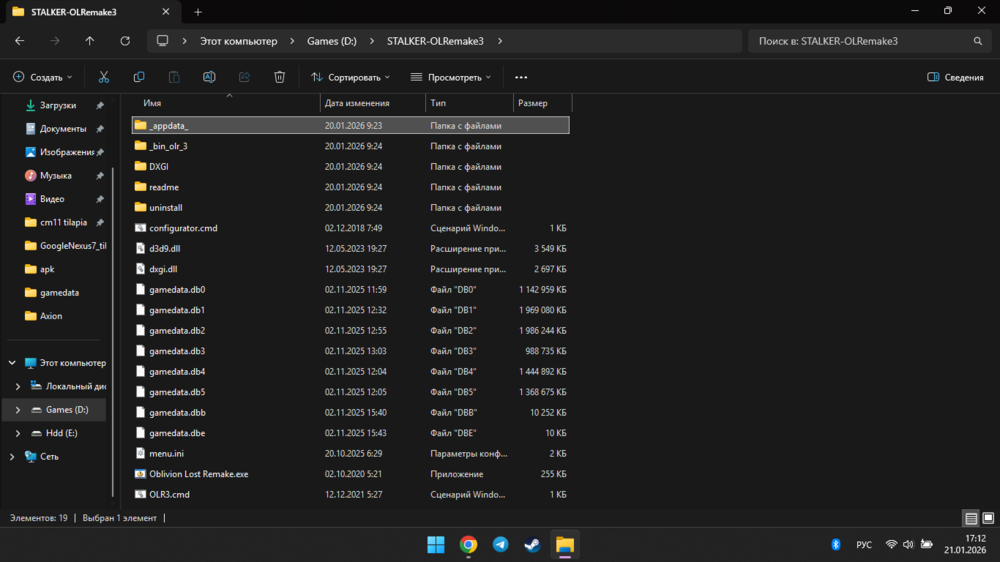Click the Delete trash icon
The height and width of the screenshot is (562, 1000).
tap(280, 77)
